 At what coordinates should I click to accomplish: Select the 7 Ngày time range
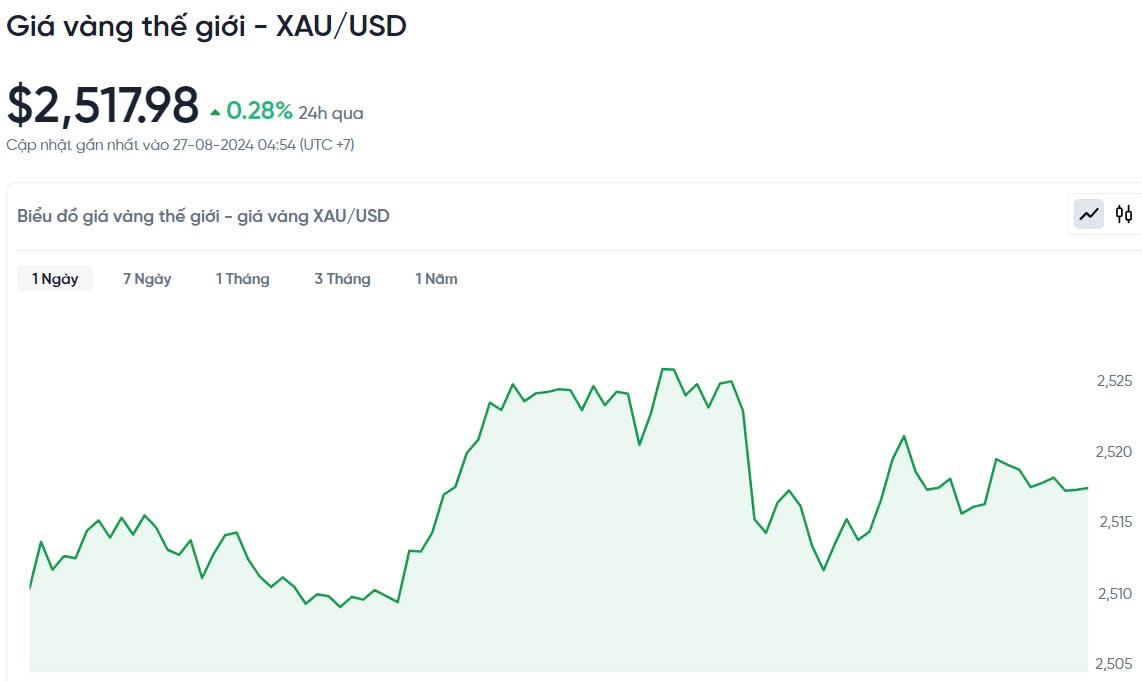pyautogui.click(x=147, y=279)
